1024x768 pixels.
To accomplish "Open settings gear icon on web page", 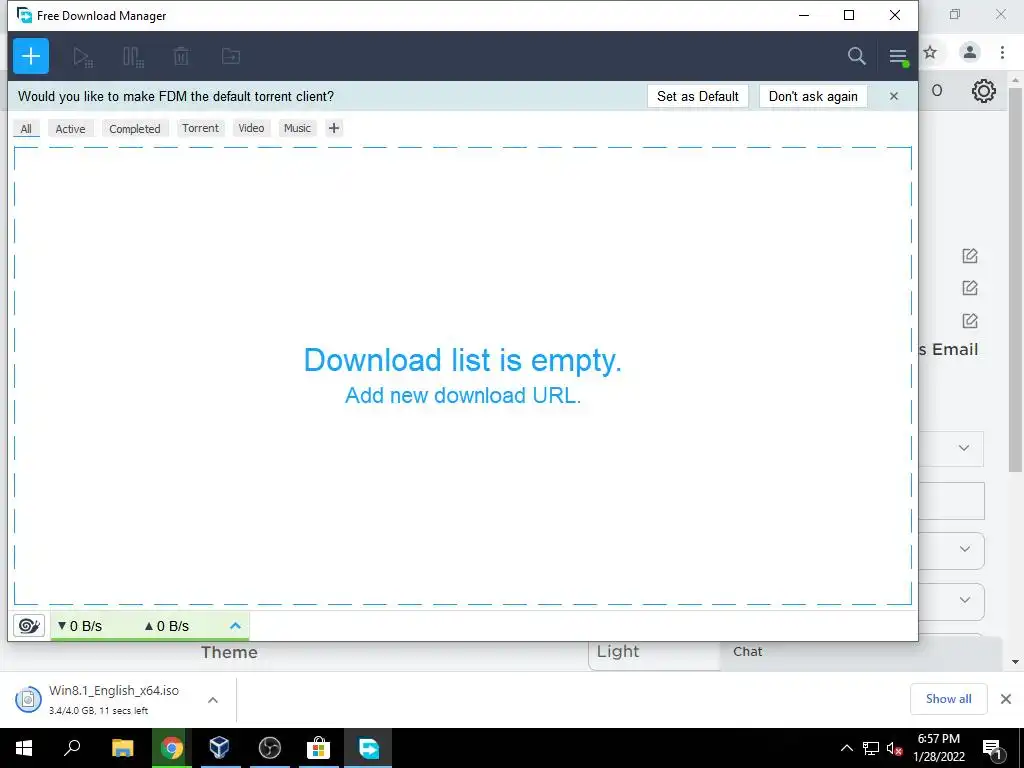I will pyautogui.click(x=984, y=91).
